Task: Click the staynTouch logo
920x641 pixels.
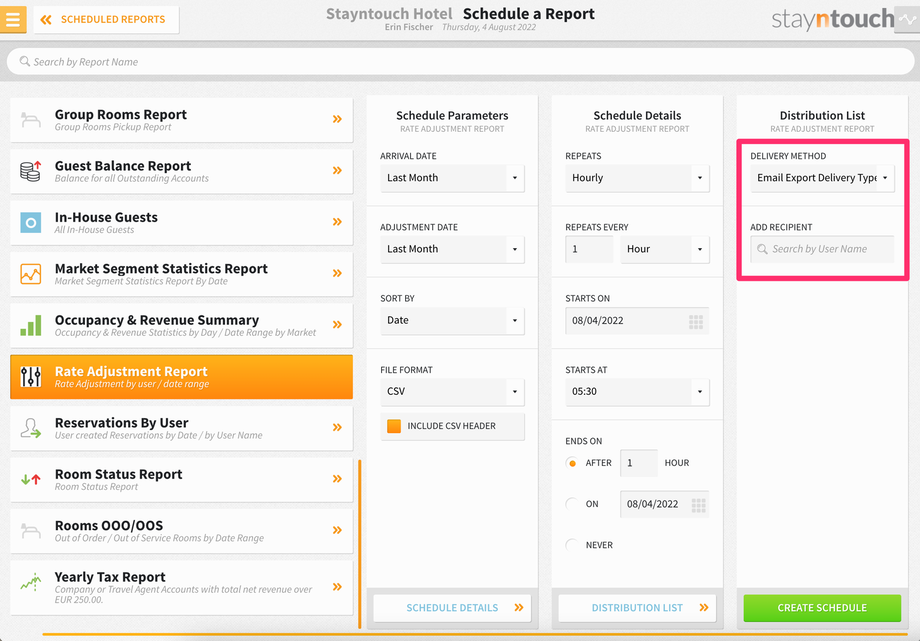Action: pyautogui.click(x=833, y=19)
